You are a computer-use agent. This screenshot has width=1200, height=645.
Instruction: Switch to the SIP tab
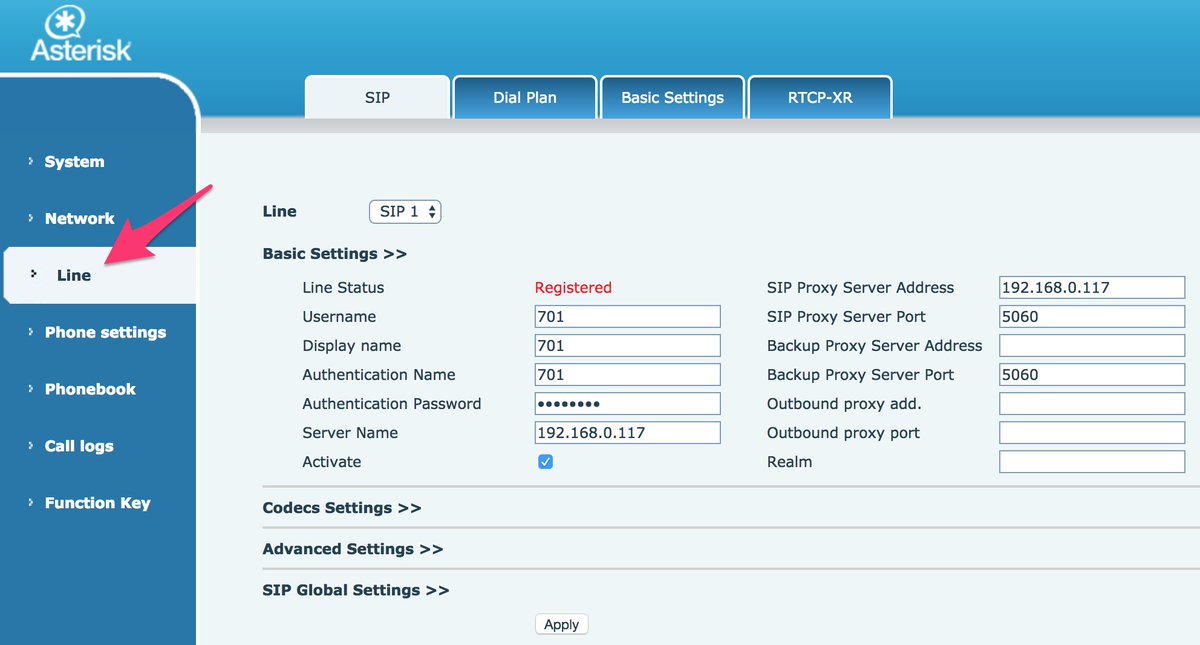tap(377, 98)
